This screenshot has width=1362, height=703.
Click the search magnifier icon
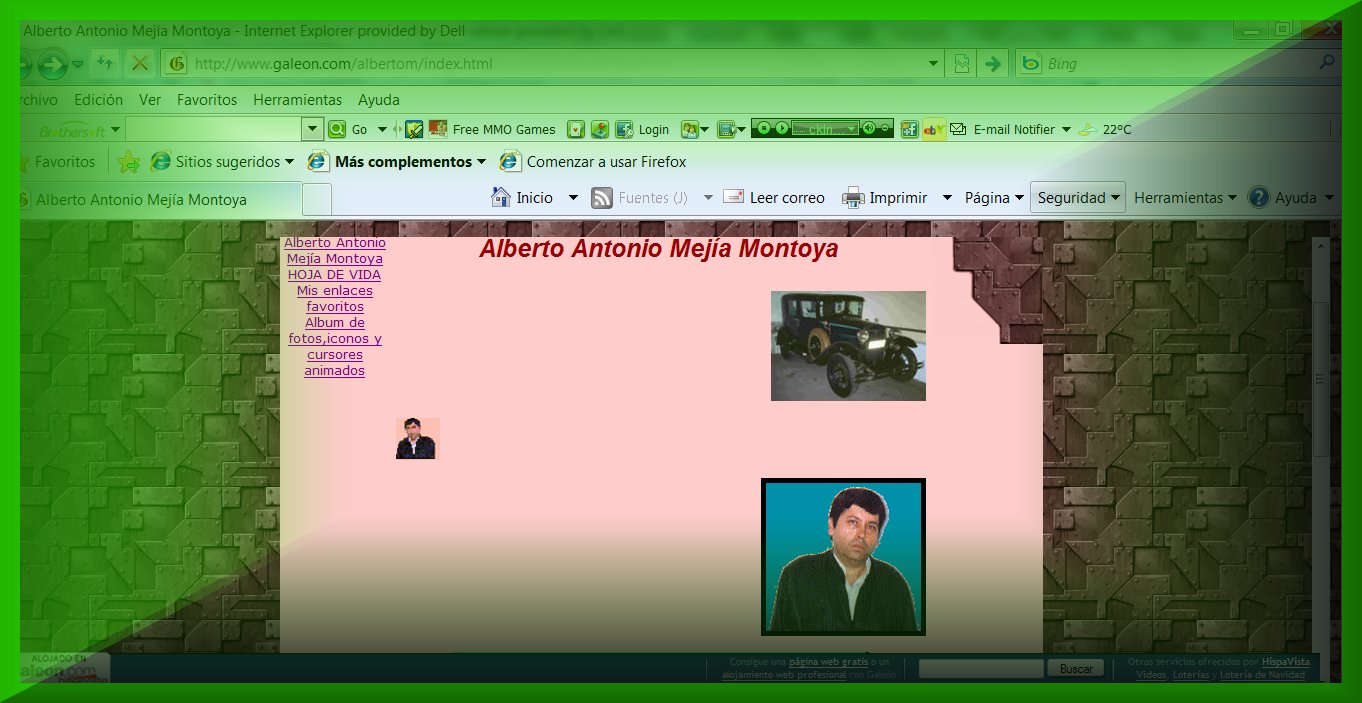1328,63
